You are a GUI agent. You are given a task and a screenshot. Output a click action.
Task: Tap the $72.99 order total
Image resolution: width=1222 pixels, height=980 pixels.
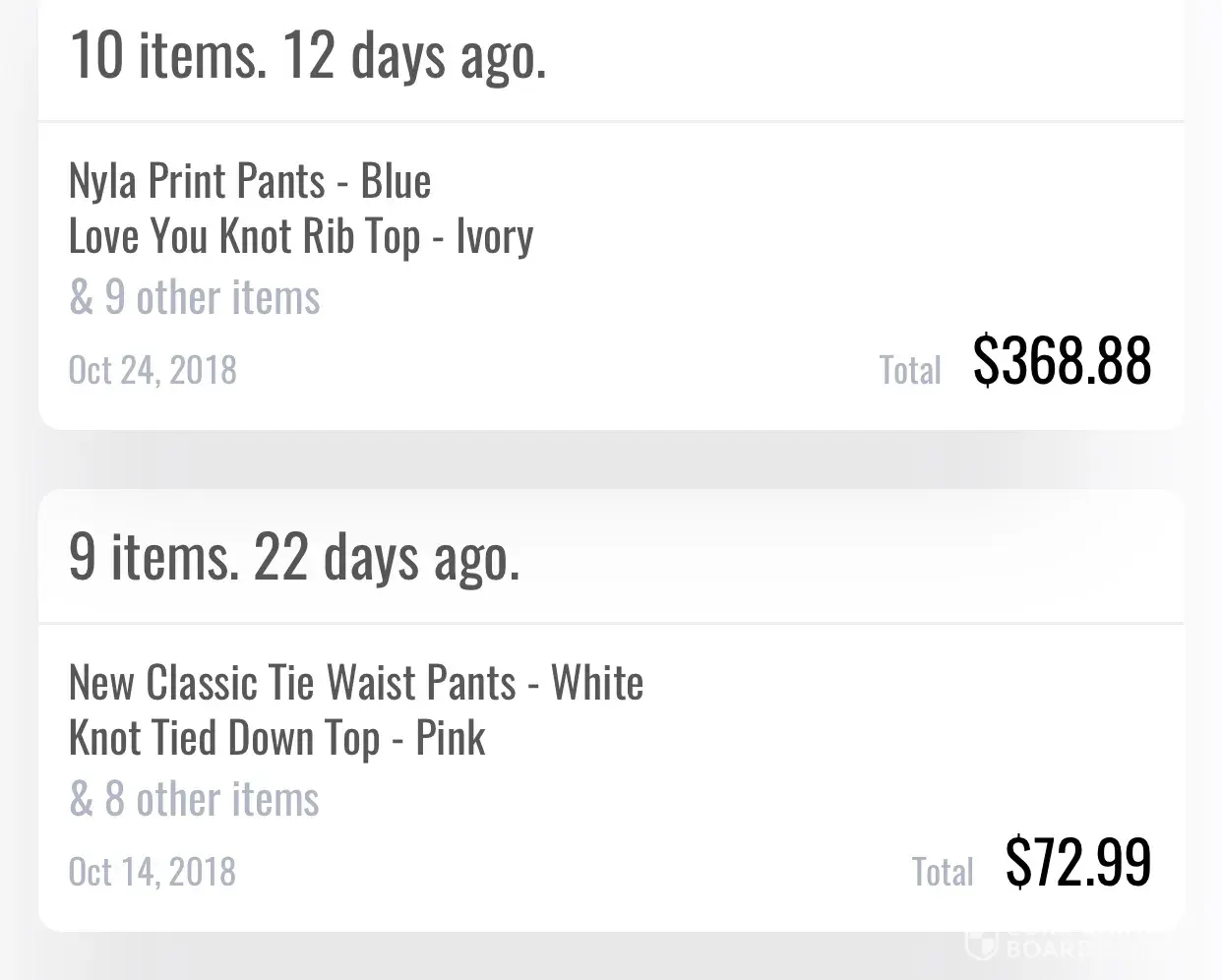click(x=1078, y=862)
